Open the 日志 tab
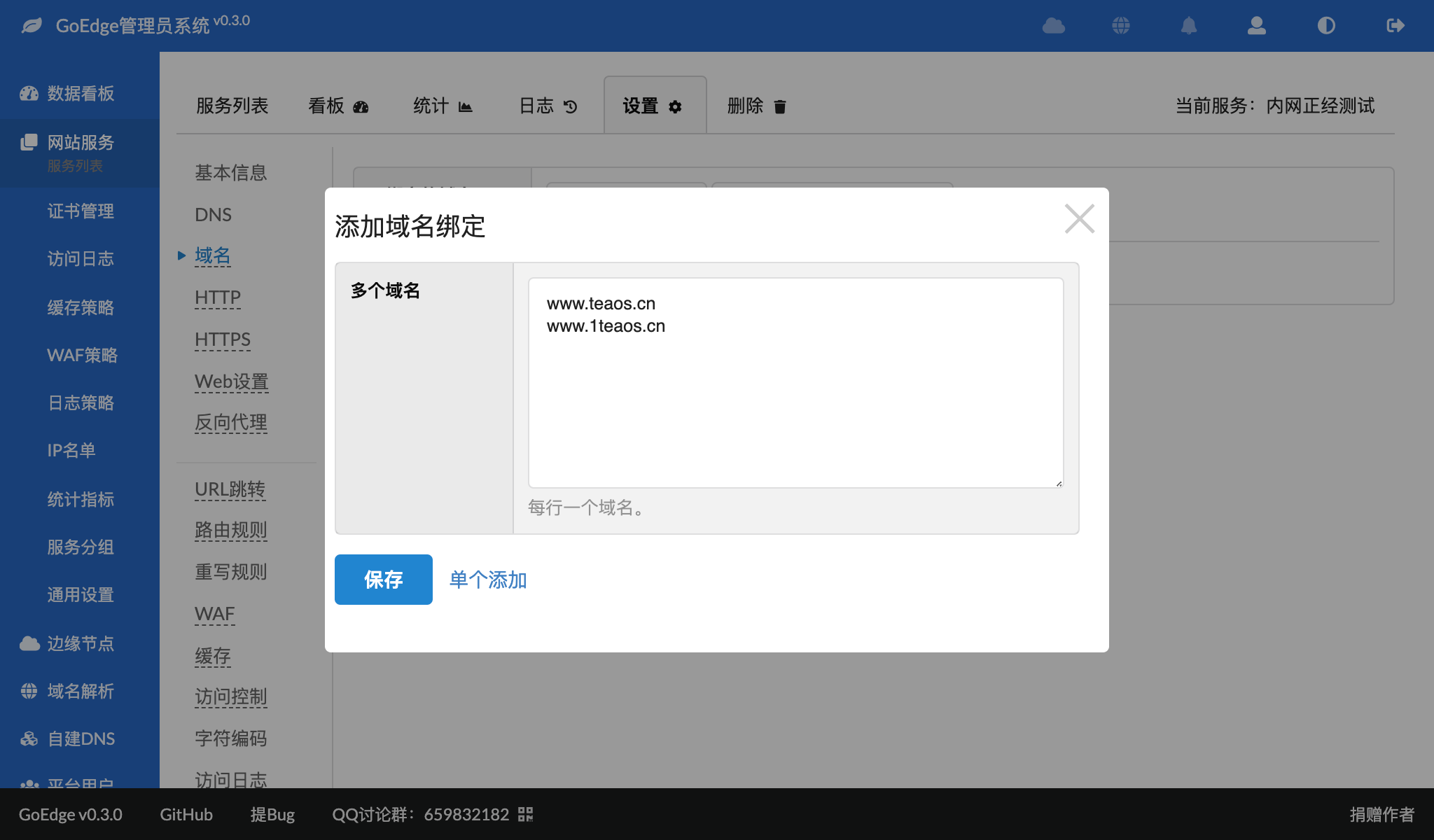Screen dimensions: 1434x840 [x=548, y=106]
